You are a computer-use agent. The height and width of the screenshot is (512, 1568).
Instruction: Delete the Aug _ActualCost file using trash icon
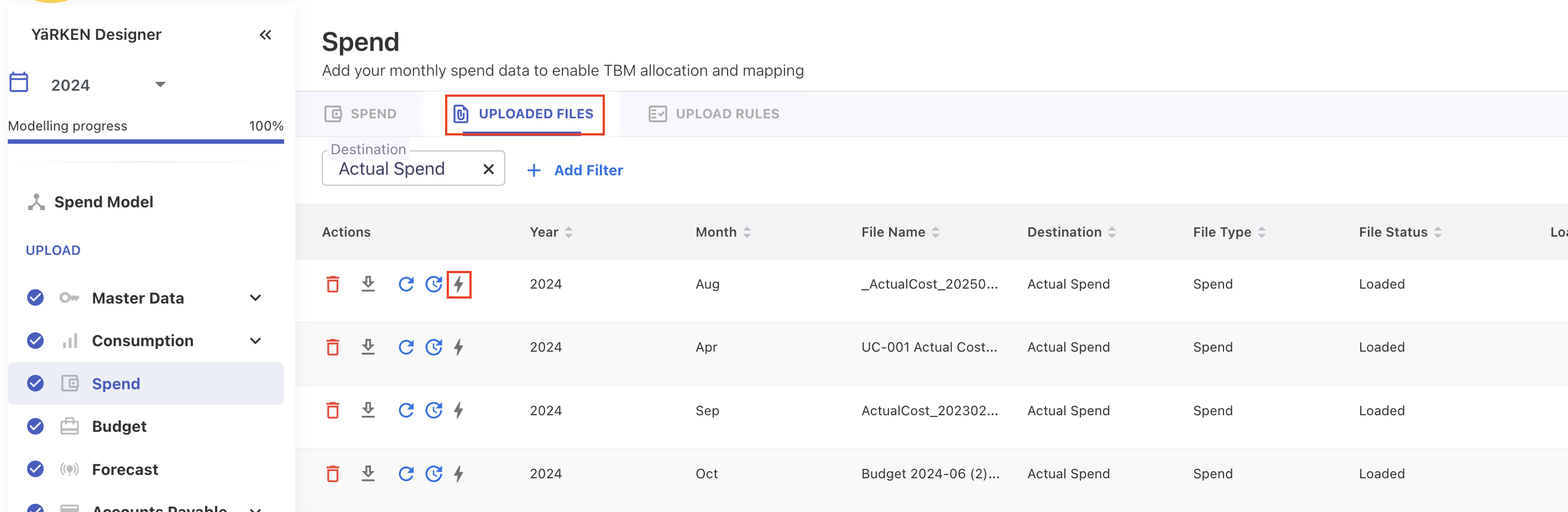pyautogui.click(x=332, y=284)
